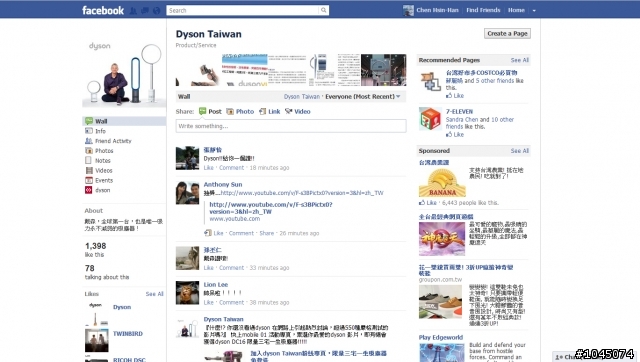Screen dimensions: 640x362
Task: Click the Info sidebar icon
Action: point(89,131)
